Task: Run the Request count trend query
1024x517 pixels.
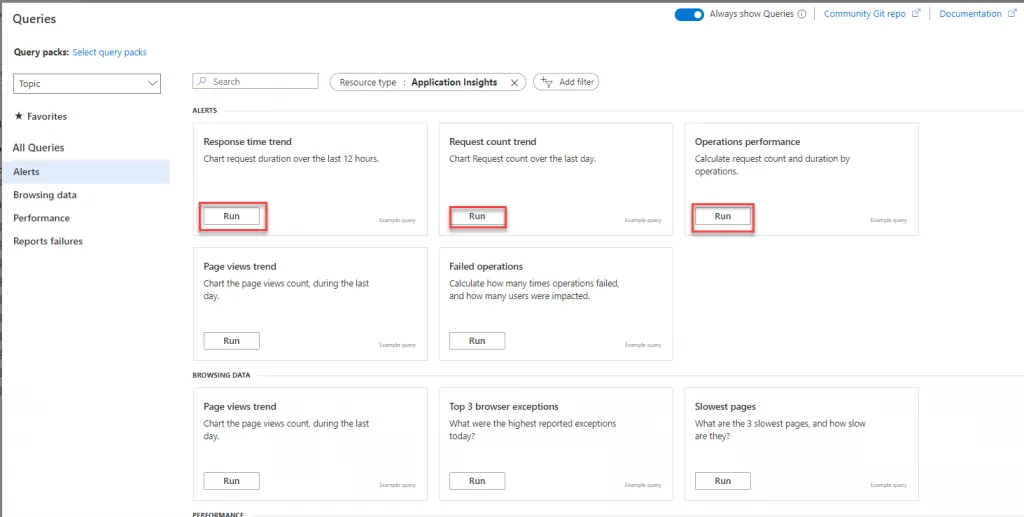Action: point(477,216)
